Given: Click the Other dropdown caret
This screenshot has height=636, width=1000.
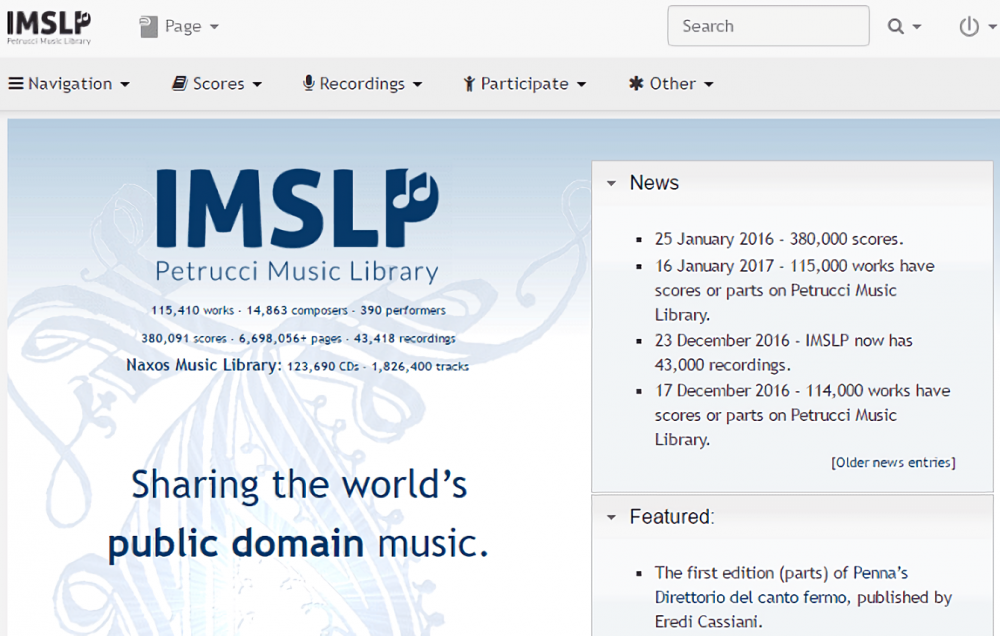Looking at the screenshot, I should pos(709,84).
